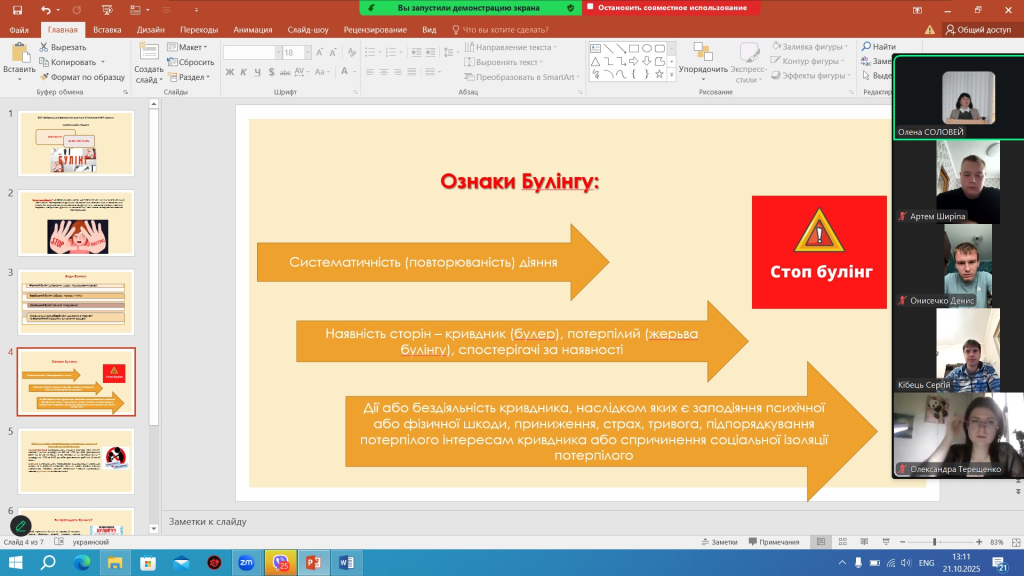Open Контур фигуры outline dropdown
The width and height of the screenshot is (1024, 576).
[x=808, y=61]
